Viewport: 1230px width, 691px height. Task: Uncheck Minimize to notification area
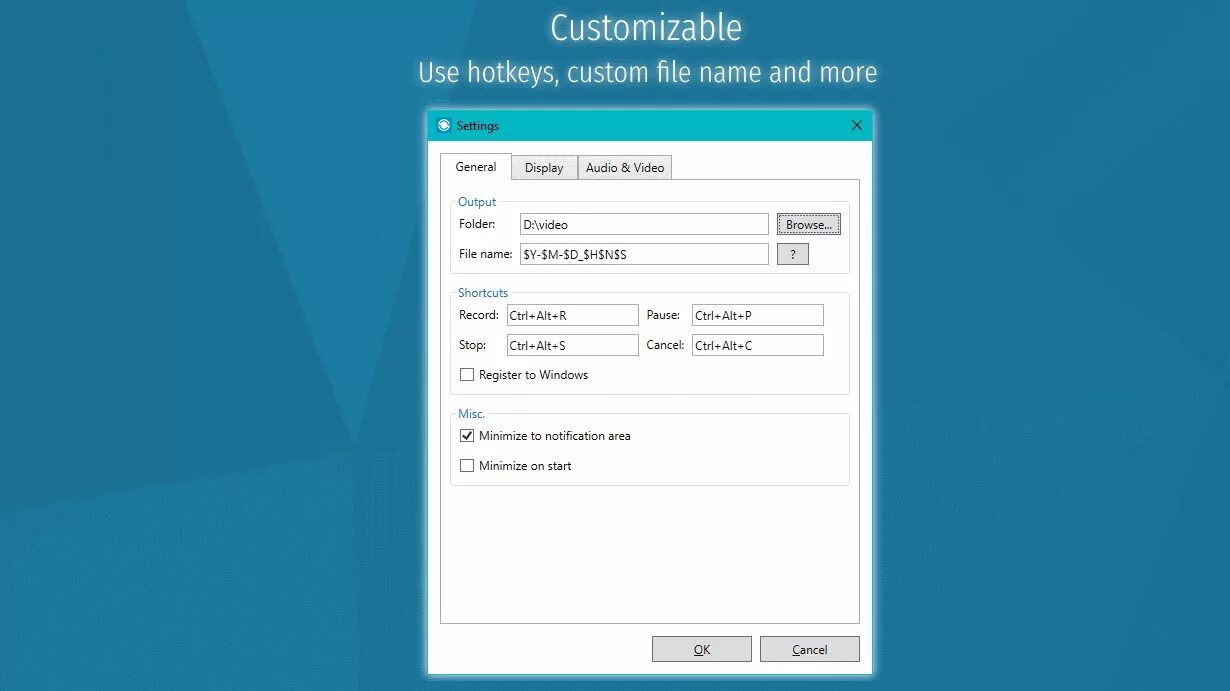click(x=467, y=435)
